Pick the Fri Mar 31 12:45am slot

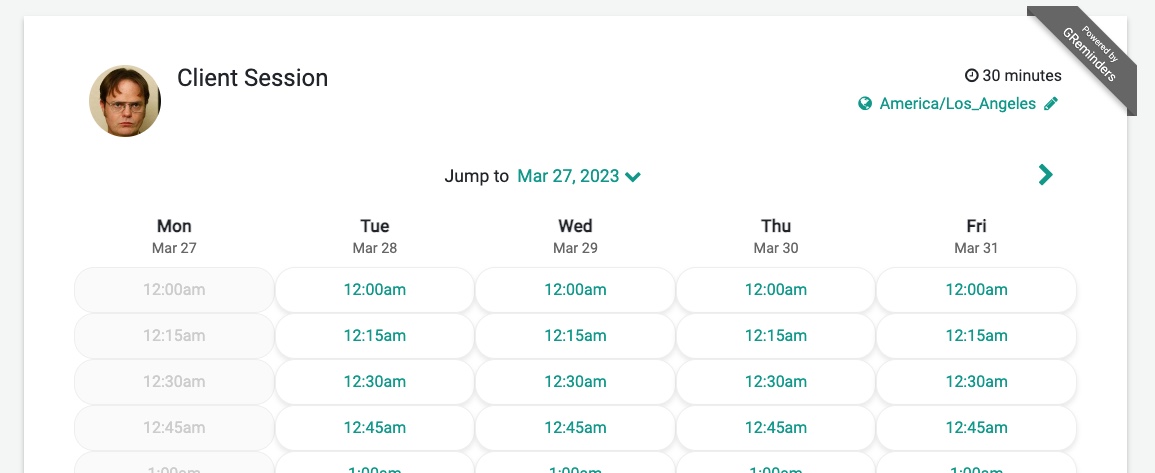[x=976, y=427]
